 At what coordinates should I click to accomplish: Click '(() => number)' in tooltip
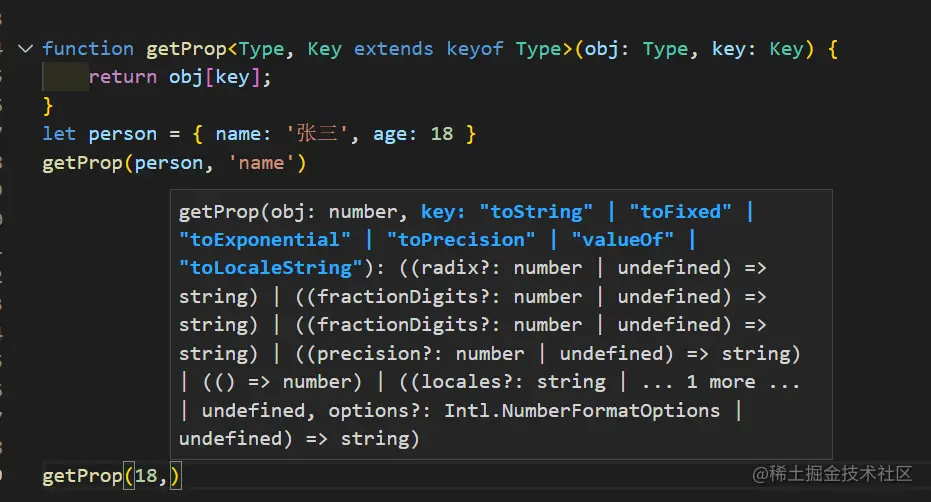282,382
